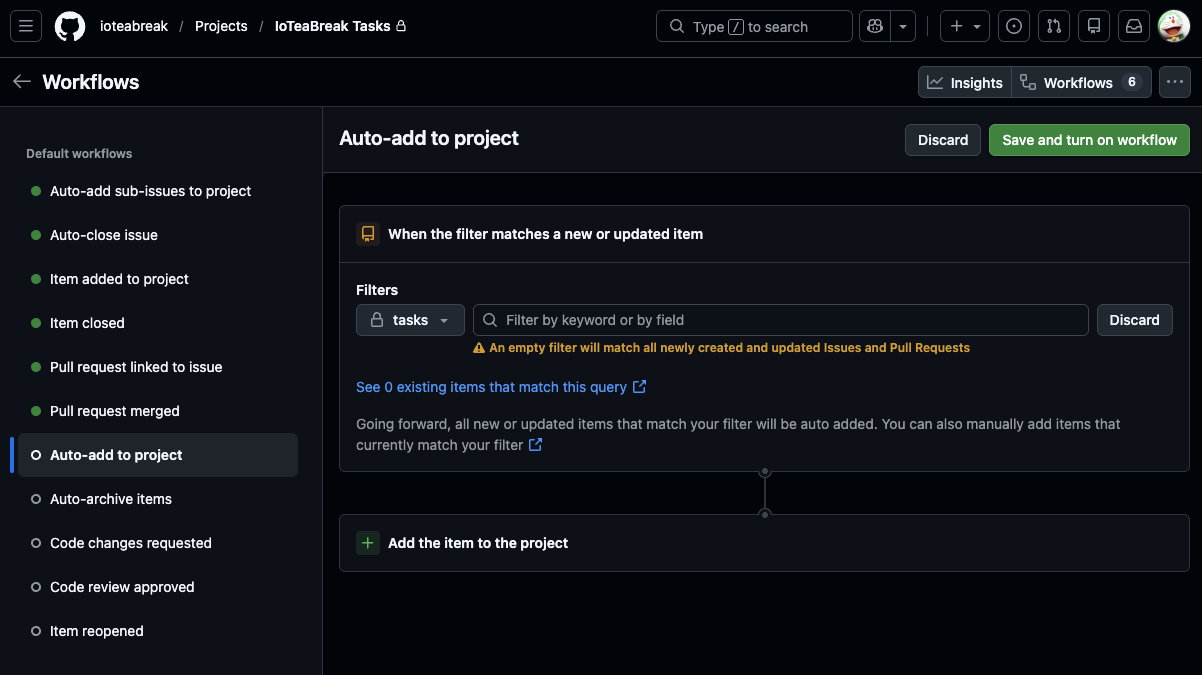Viewport: 1202px width, 675px height.
Task: Expand the Copilot dropdown arrow
Action: [903, 27]
